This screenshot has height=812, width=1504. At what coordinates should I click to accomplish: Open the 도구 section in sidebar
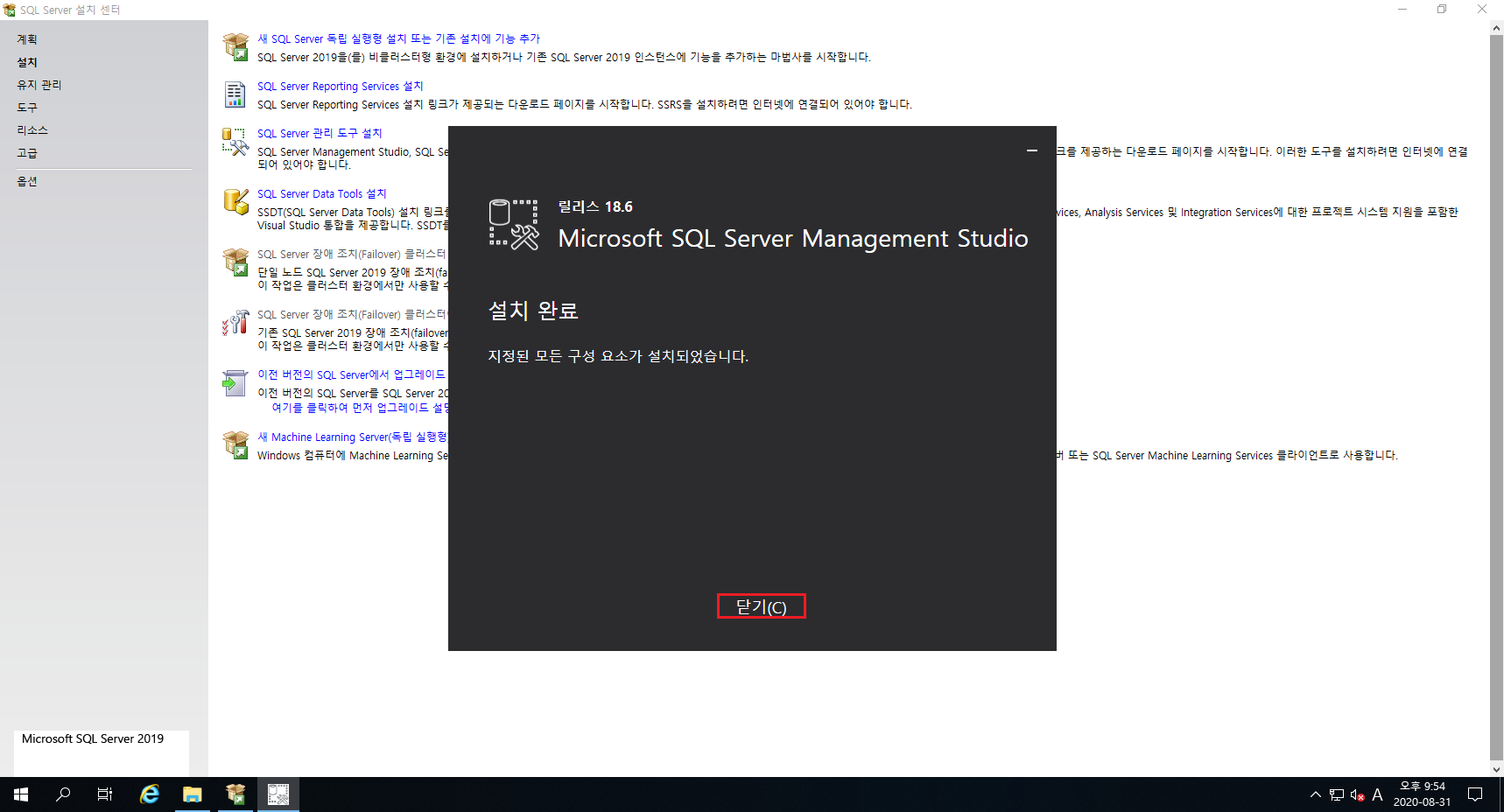pyautogui.click(x=27, y=108)
